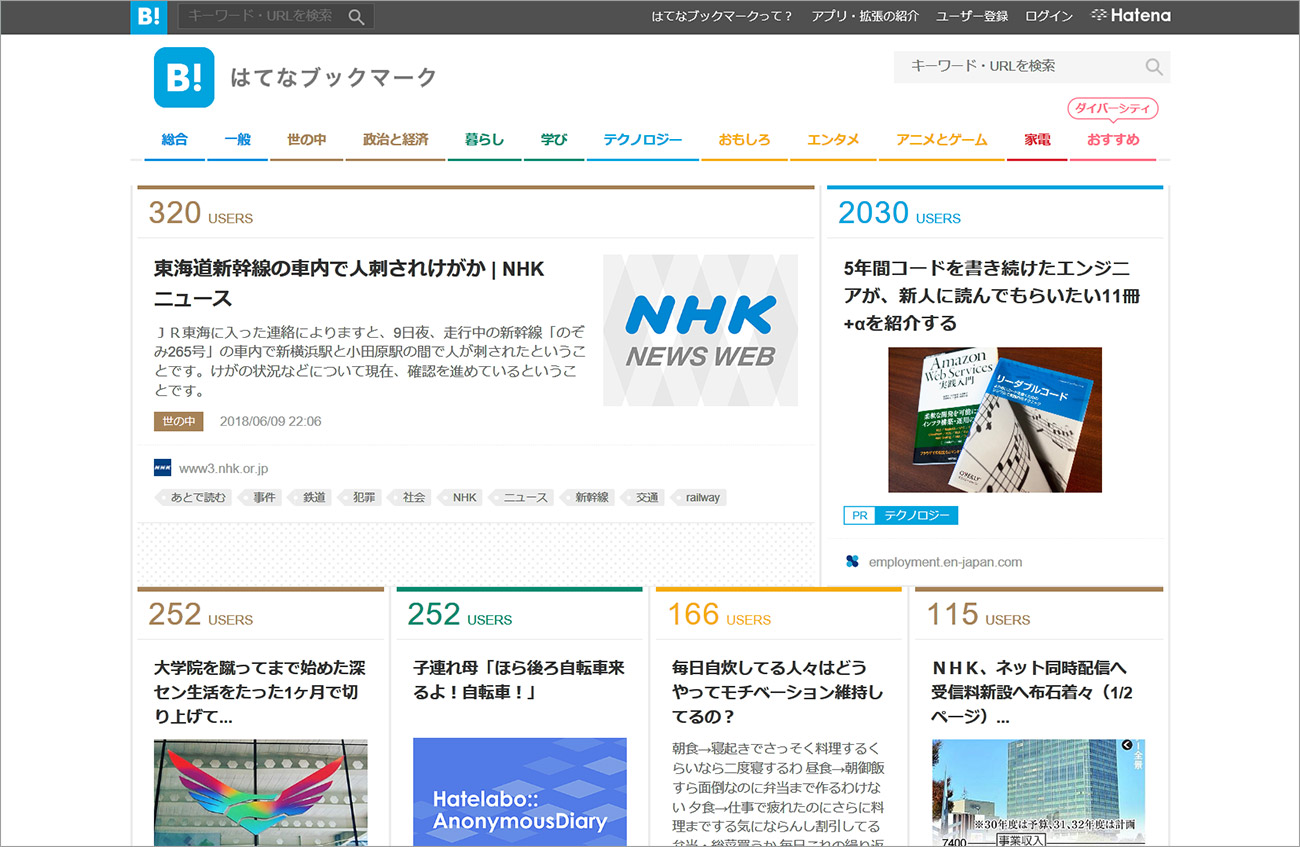Open the green 252 USERS count on the 子連れ母 card
This screenshot has width=1300, height=847.
click(x=459, y=615)
